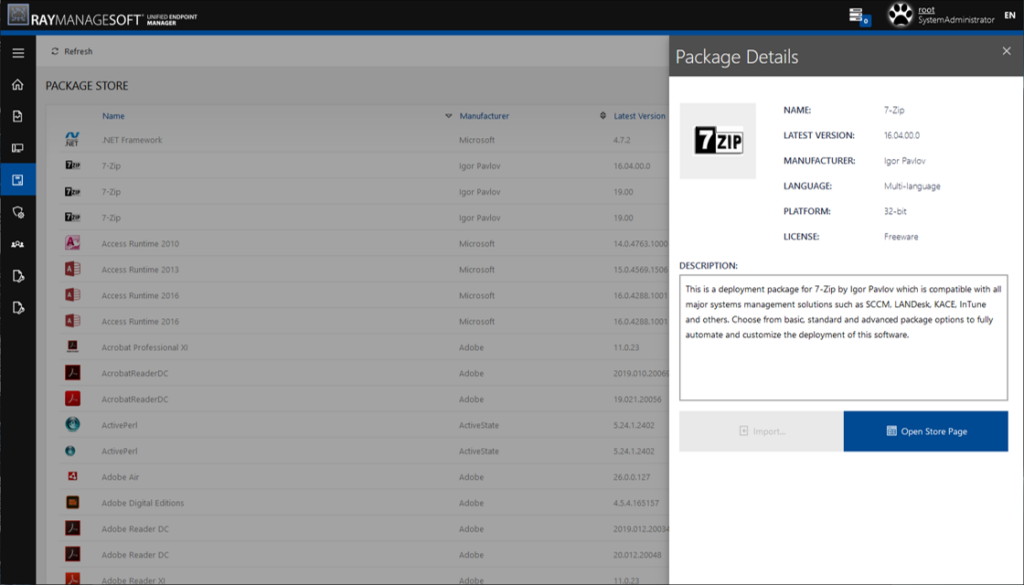Click the 7-Zip logo thumbnail
1024x585 pixels.
718,140
